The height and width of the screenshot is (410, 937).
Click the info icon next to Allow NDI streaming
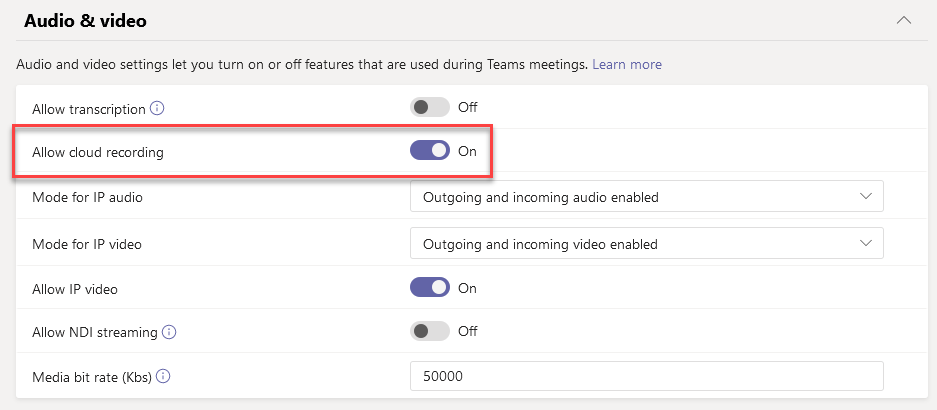(x=170, y=332)
